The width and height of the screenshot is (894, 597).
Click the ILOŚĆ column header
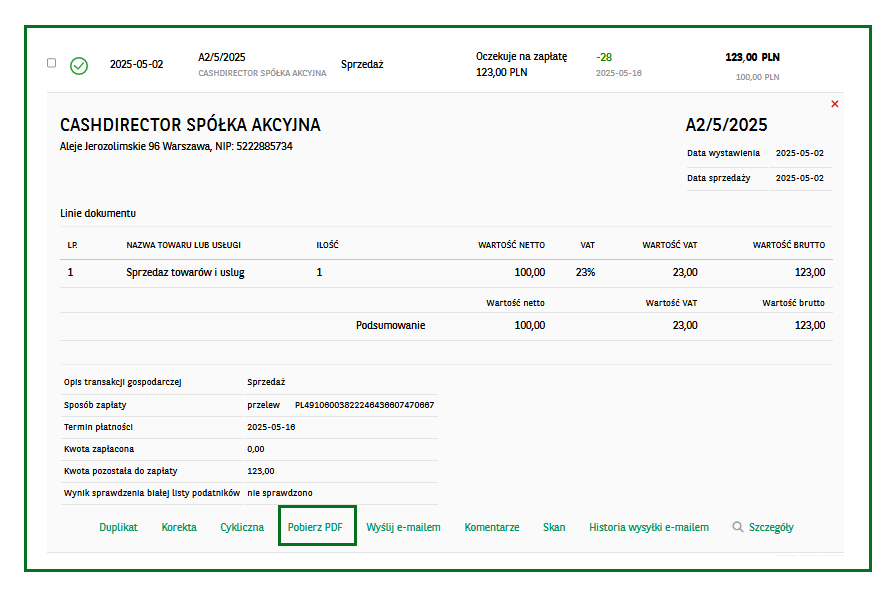pyautogui.click(x=327, y=245)
